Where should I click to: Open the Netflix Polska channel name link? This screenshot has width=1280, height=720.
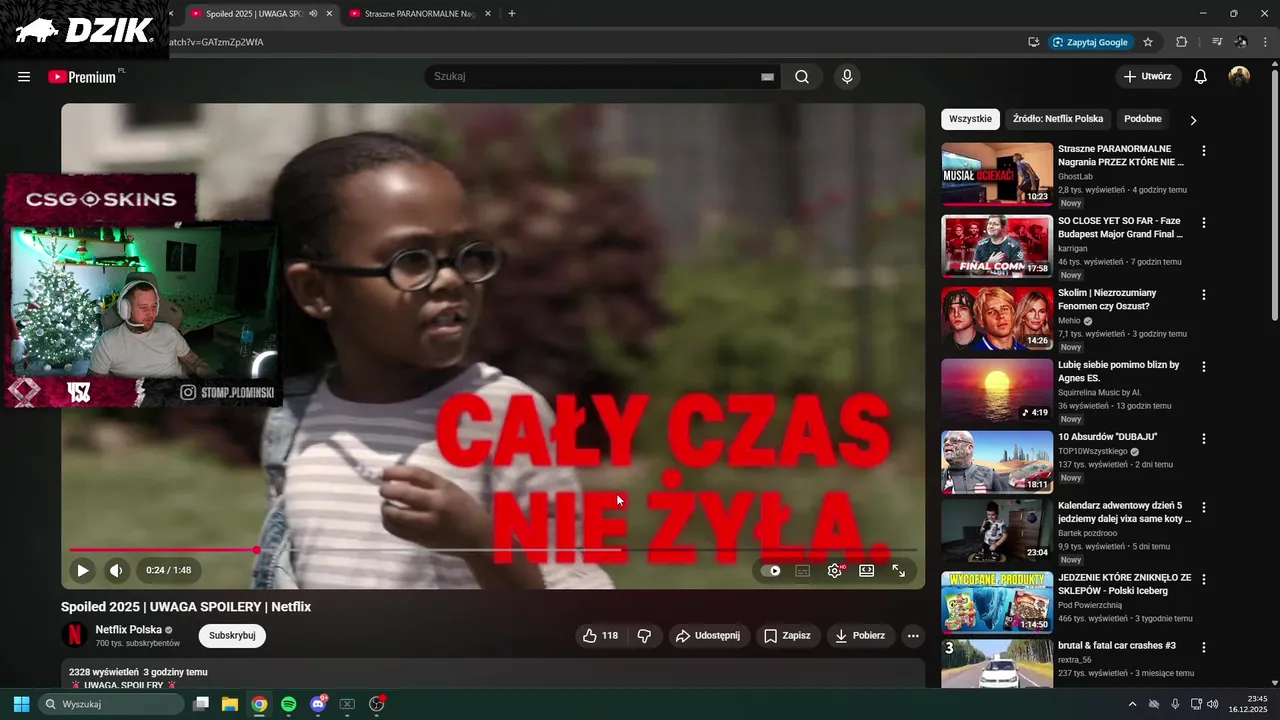(x=128, y=630)
